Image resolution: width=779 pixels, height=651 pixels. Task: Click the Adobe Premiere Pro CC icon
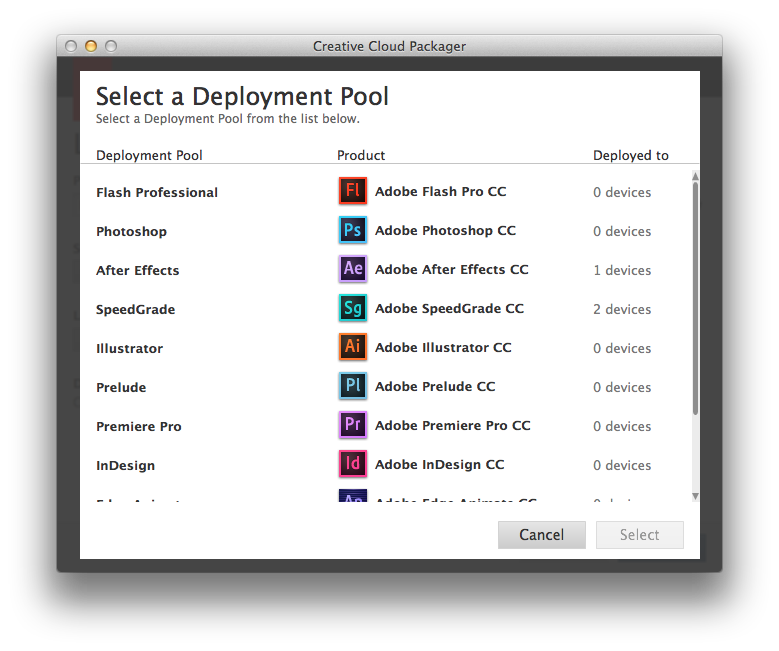pos(353,425)
